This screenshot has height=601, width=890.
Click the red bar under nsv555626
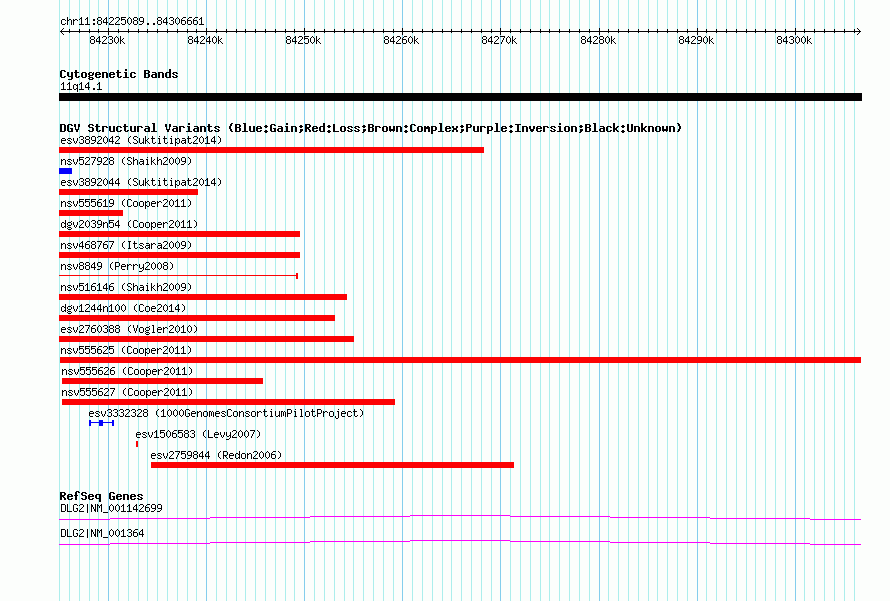point(162,381)
